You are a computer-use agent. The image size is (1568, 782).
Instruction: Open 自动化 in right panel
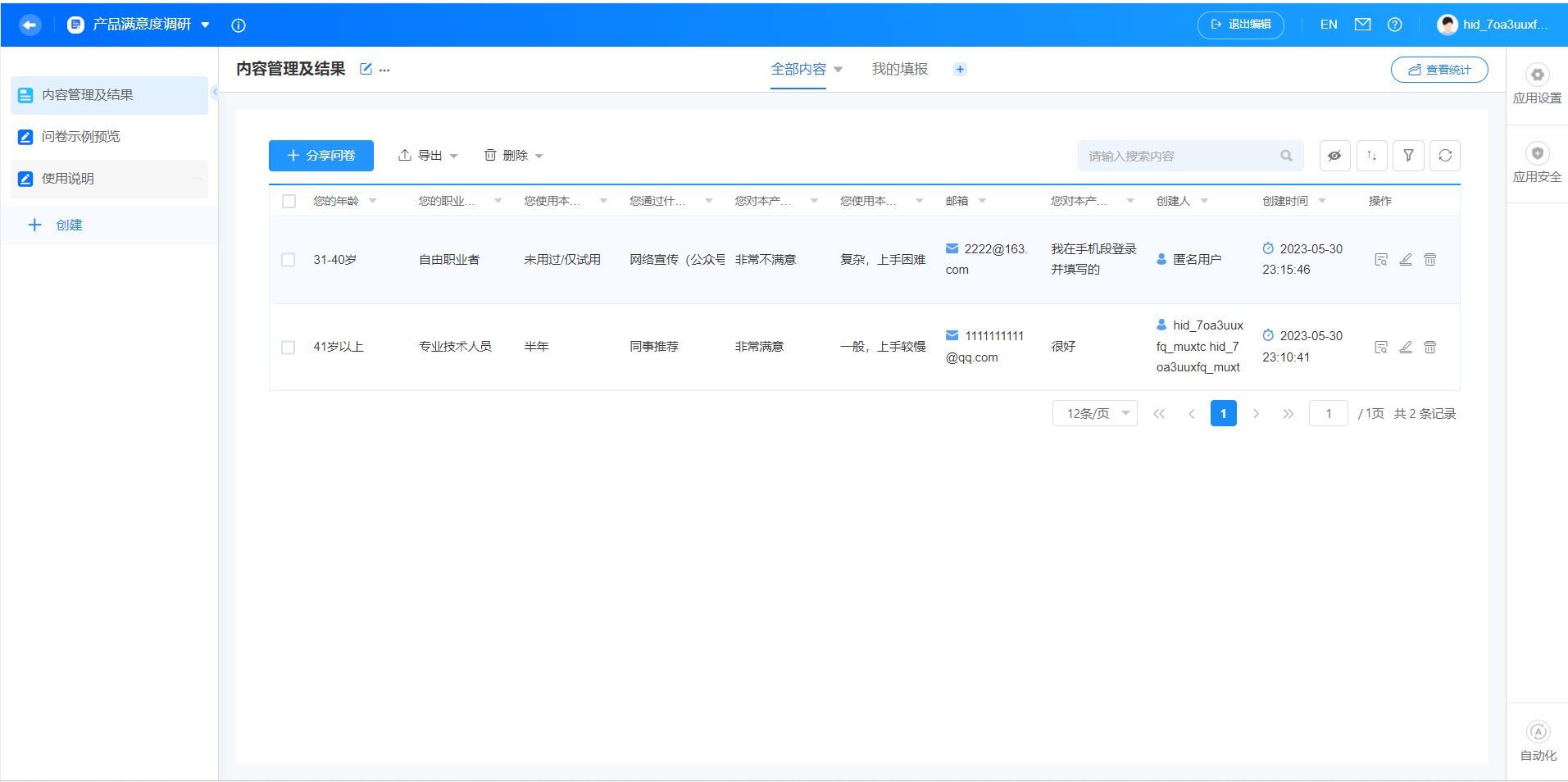tap(1538, 742)
